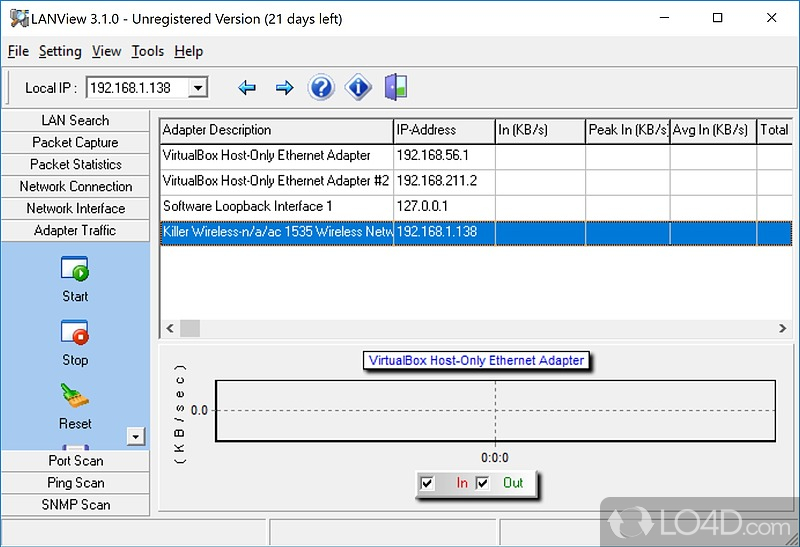Toggle the In traffic checkbox
This screenshot has height=547, width=800.
coord(427,483)
